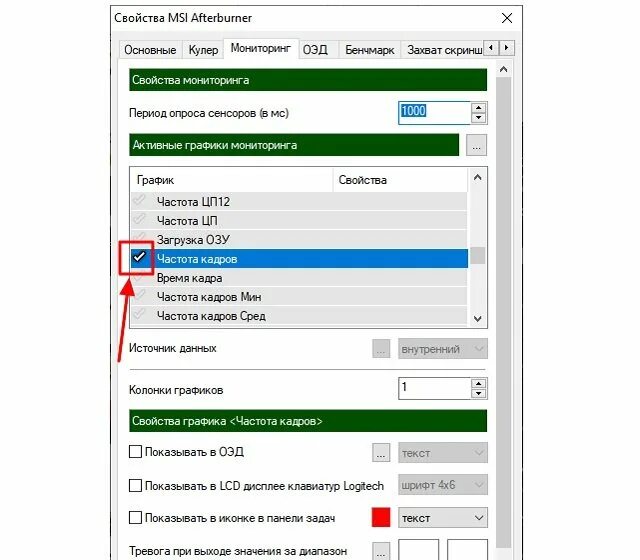Viewport: 640px width, 560px height.
Task: Enable showing in Logitech keyboard LCD
Action: pyautogui.click(x=136, y=486)
